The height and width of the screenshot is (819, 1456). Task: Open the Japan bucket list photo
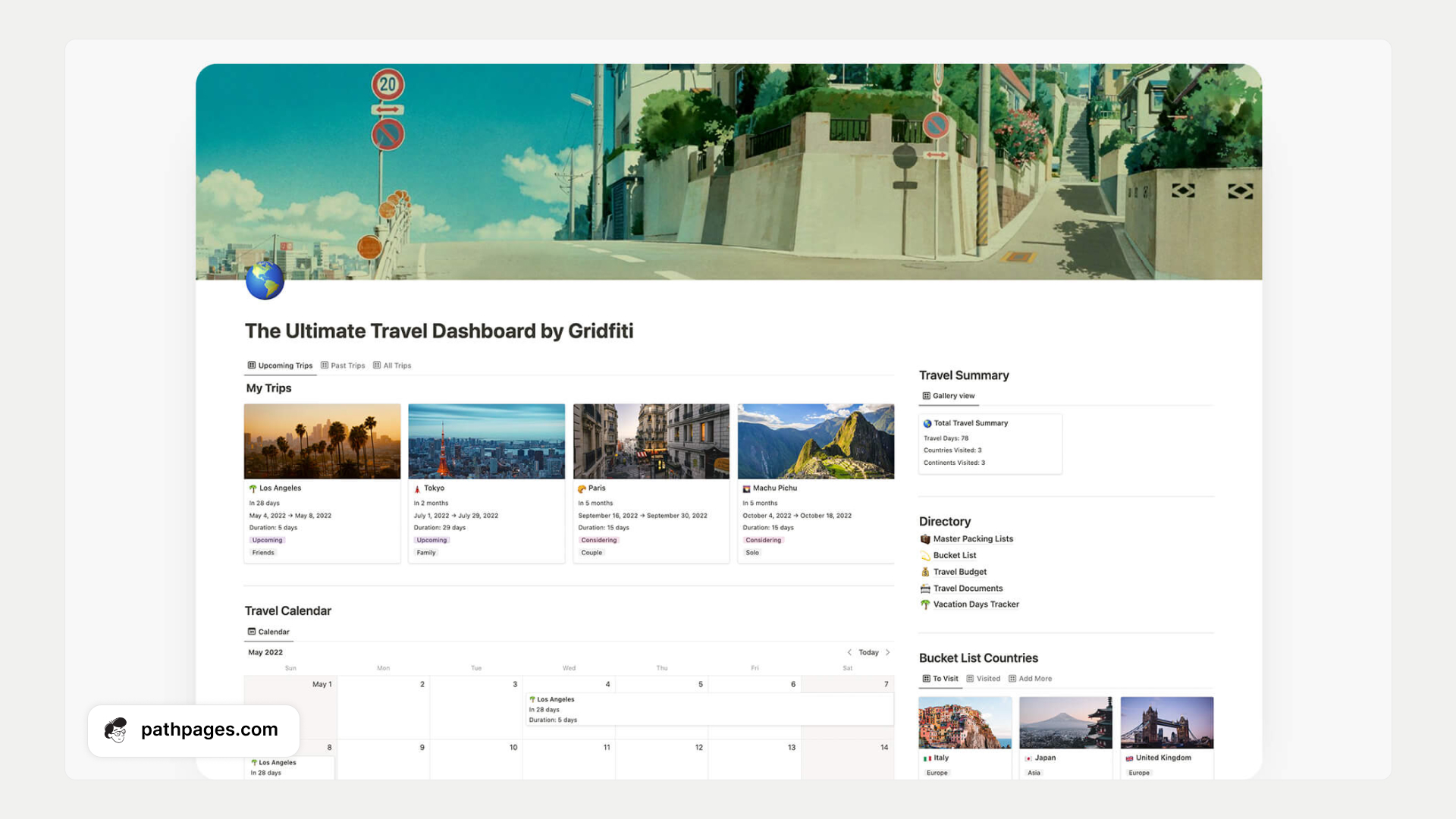click(1065, 723)
